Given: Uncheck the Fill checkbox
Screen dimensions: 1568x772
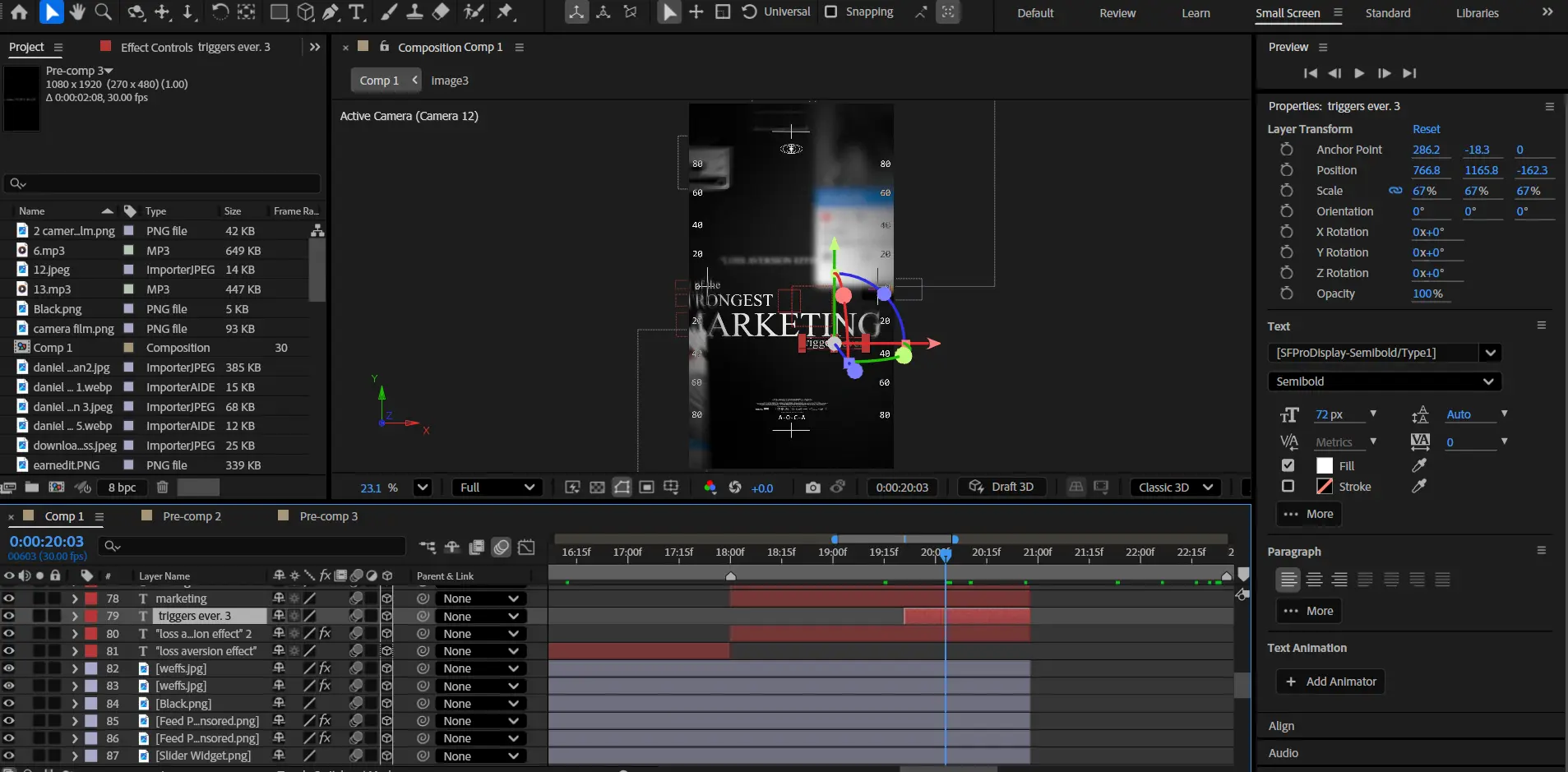Looking at the screenshot, I should 1288,465.
